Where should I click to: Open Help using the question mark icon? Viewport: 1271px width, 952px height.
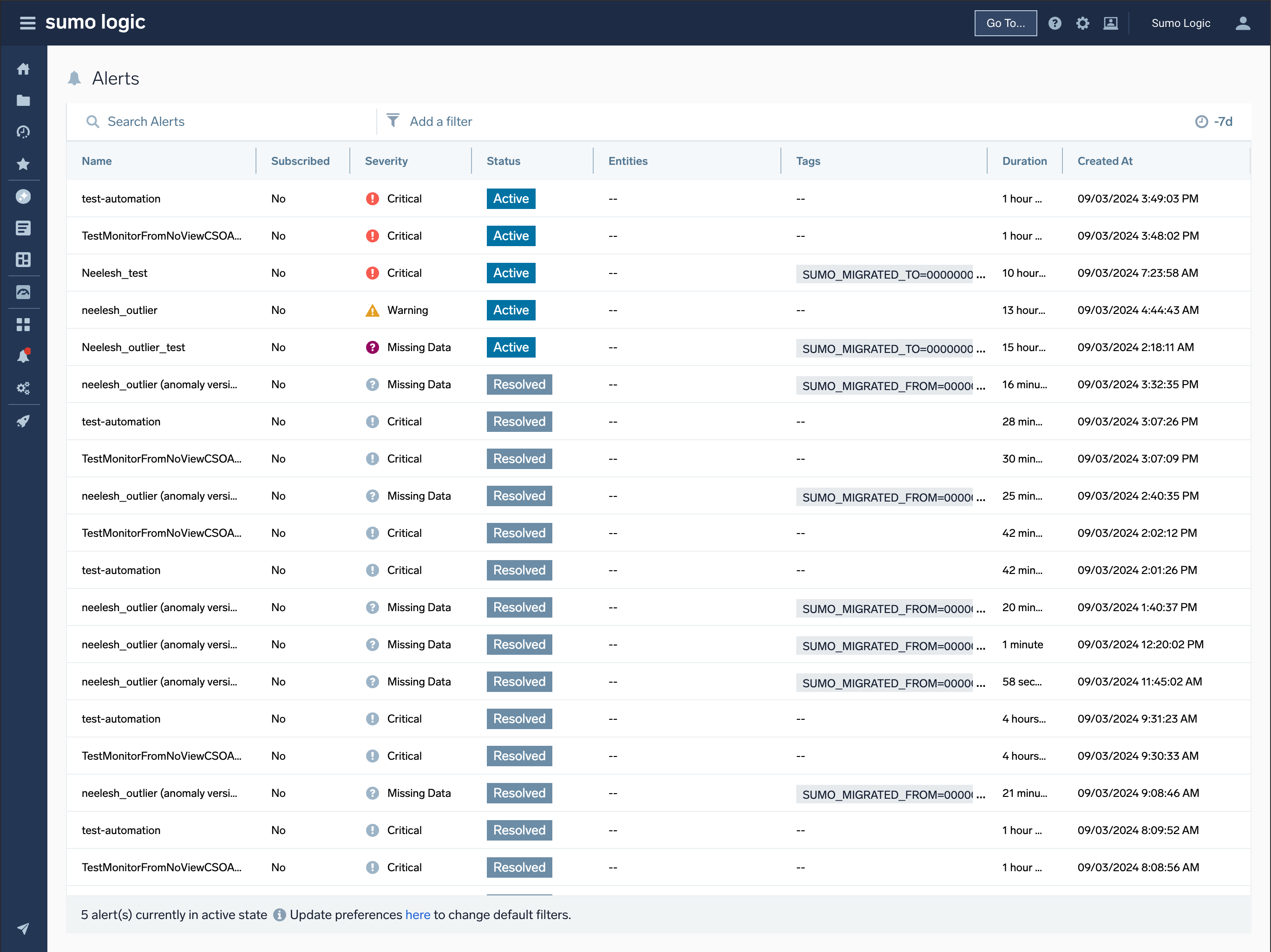(1055, 23)
